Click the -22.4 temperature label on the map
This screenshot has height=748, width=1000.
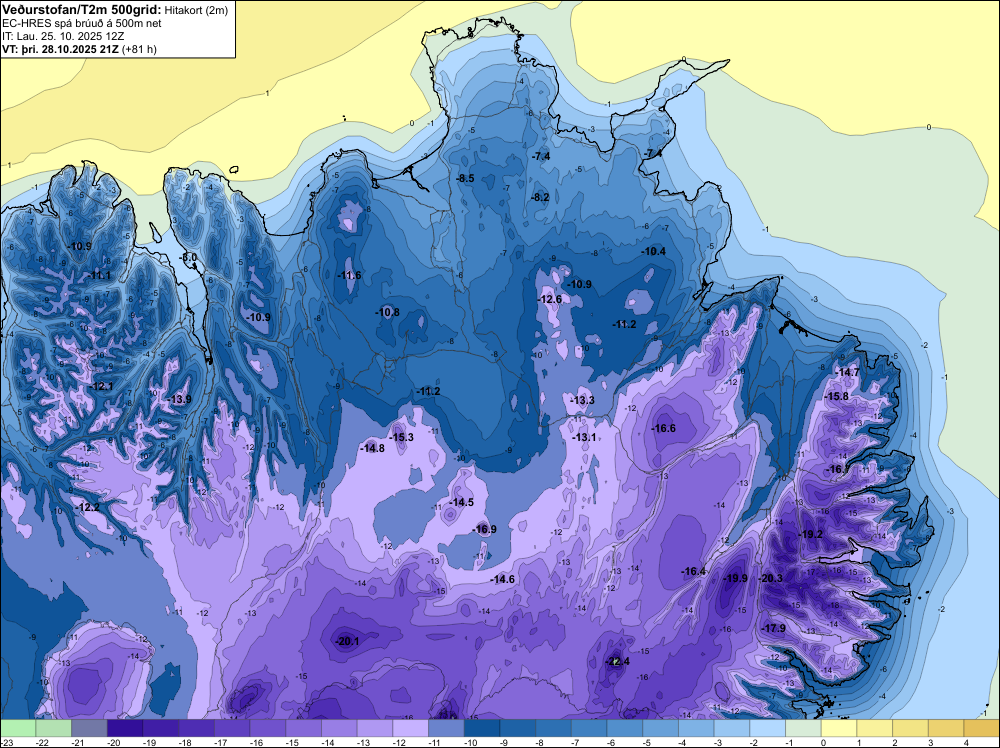(x=617, y=661)
